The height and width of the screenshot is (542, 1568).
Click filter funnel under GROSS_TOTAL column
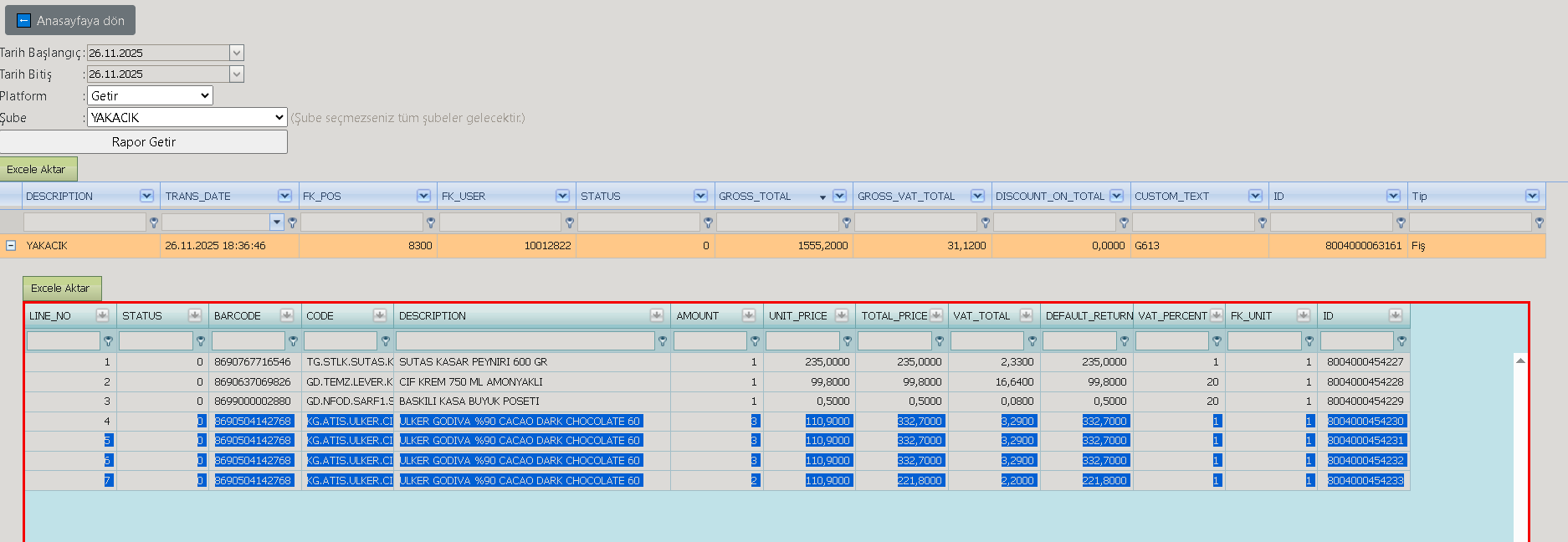tap(847, 222)
